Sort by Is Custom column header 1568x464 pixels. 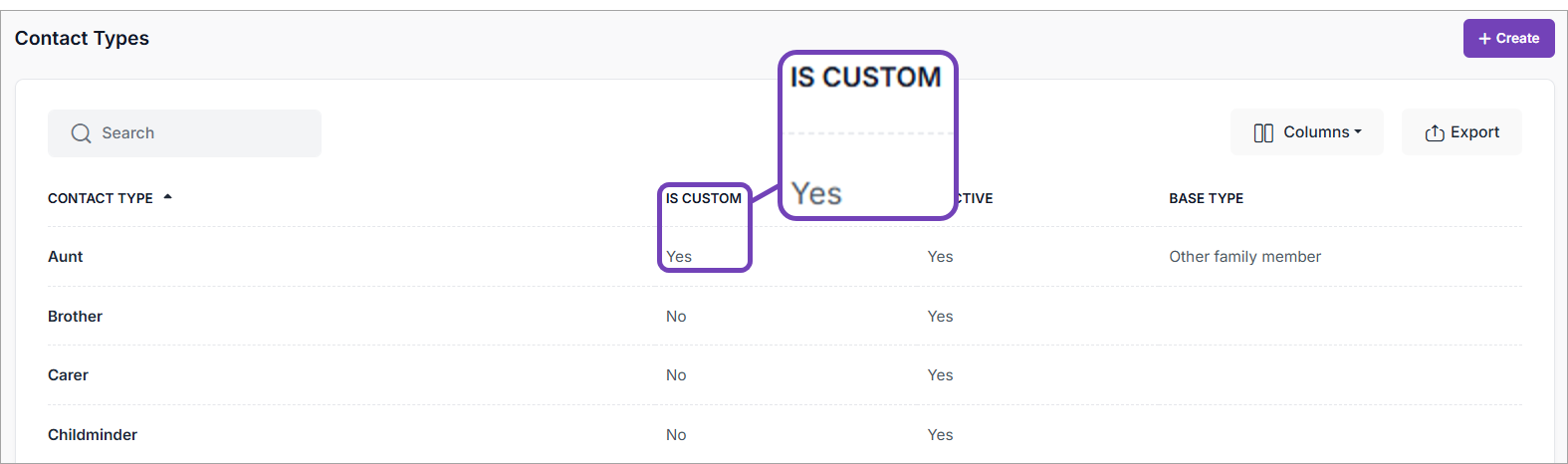pyautogui.click(x=703, y=198)
